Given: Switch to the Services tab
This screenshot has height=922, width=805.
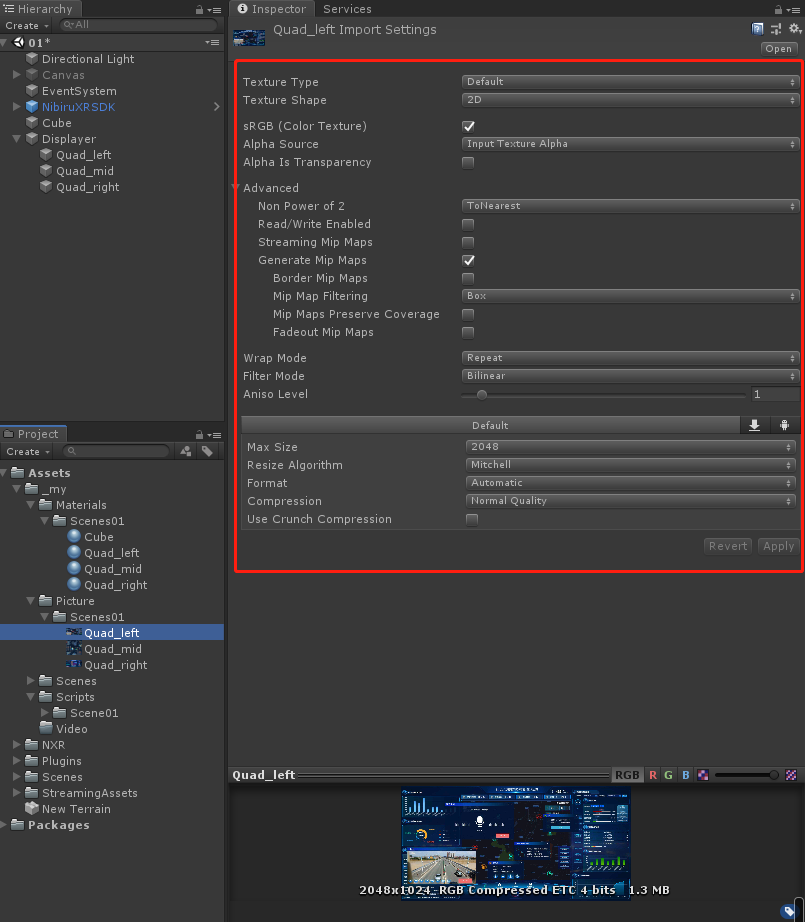Looking at the screenshot, I should click(x=347, y=8).
